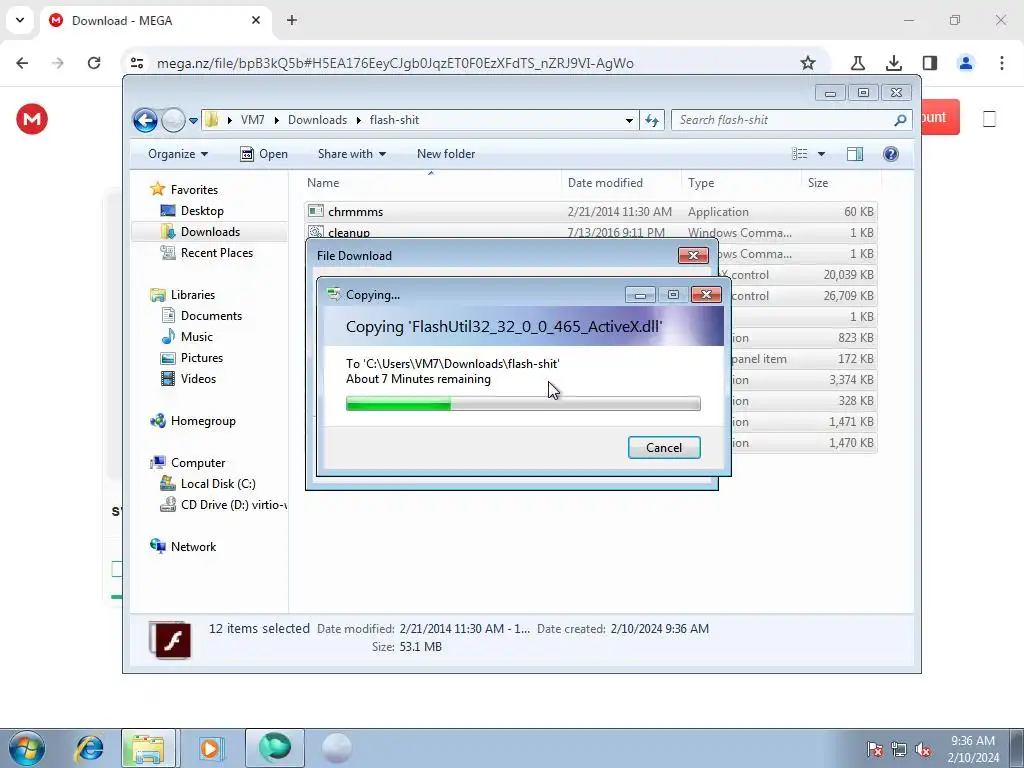Open the Pictures library
Viewport: 1024px width, 768px height.
(x=202, y=358)
